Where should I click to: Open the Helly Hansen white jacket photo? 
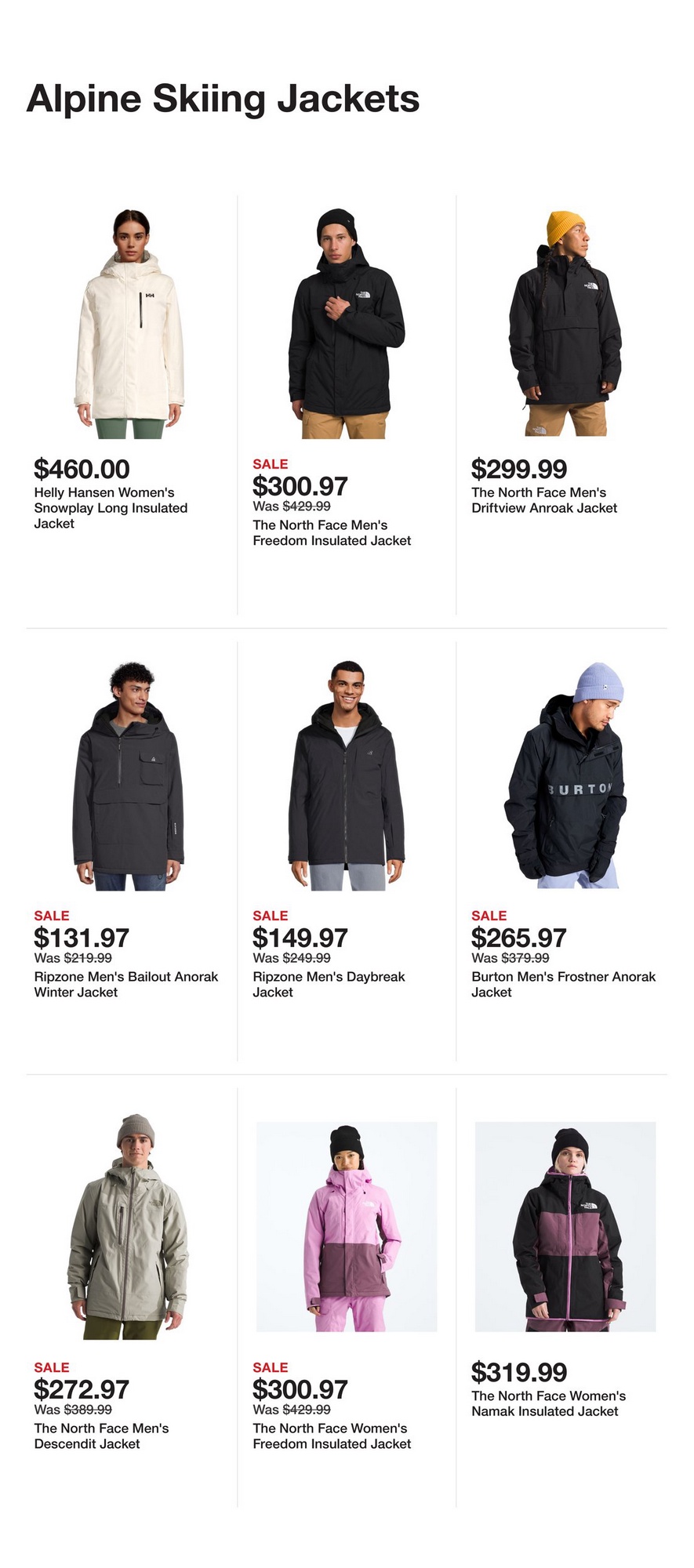[x=129, y=324]
